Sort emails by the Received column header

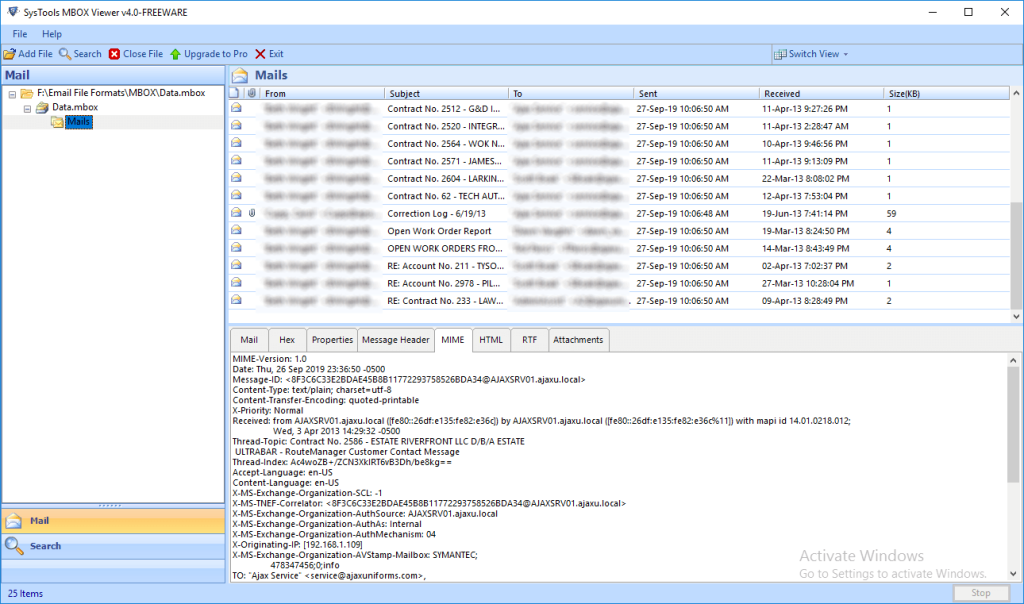click(820, 93)
